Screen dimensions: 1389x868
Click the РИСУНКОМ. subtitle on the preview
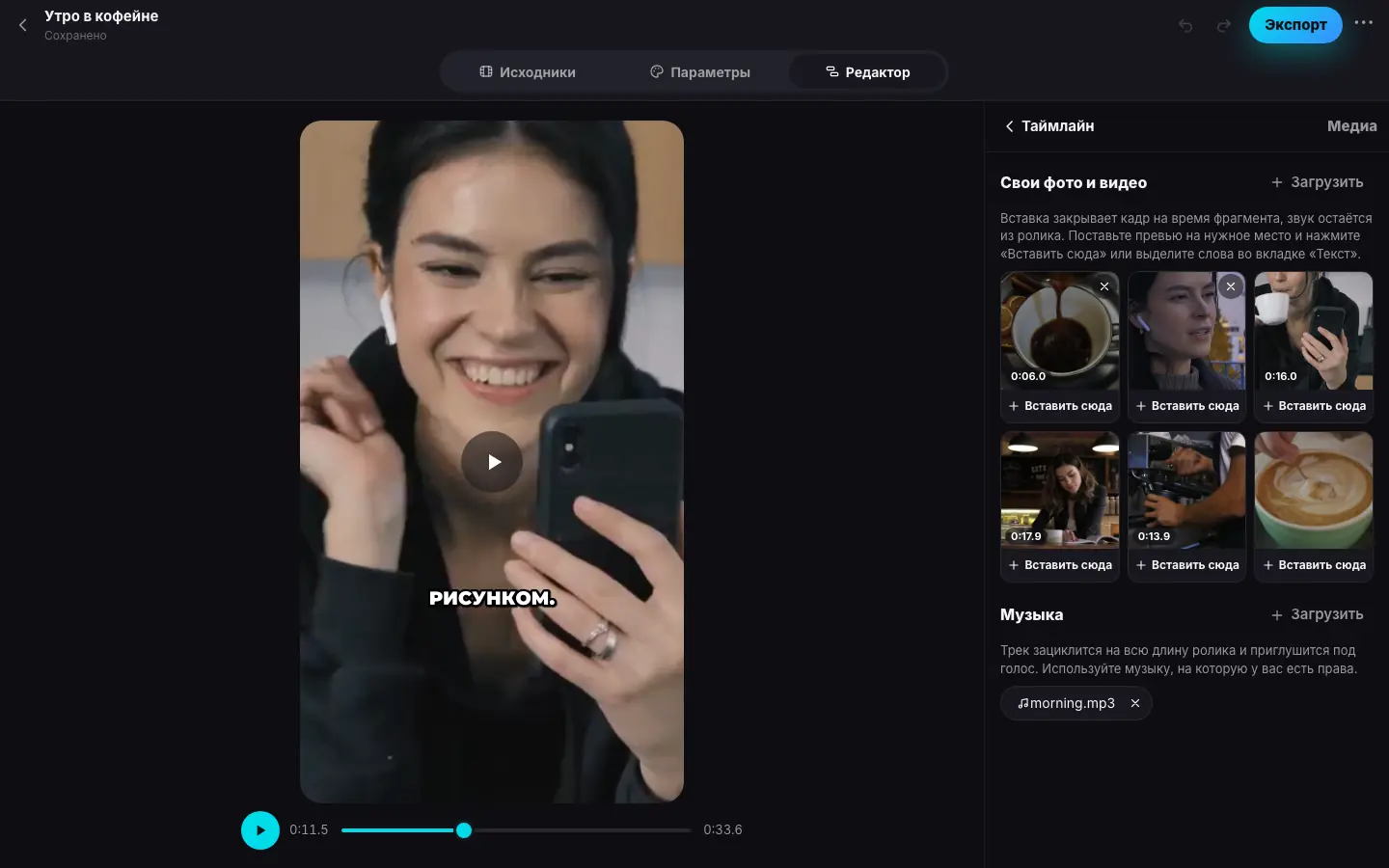point(492,598)
